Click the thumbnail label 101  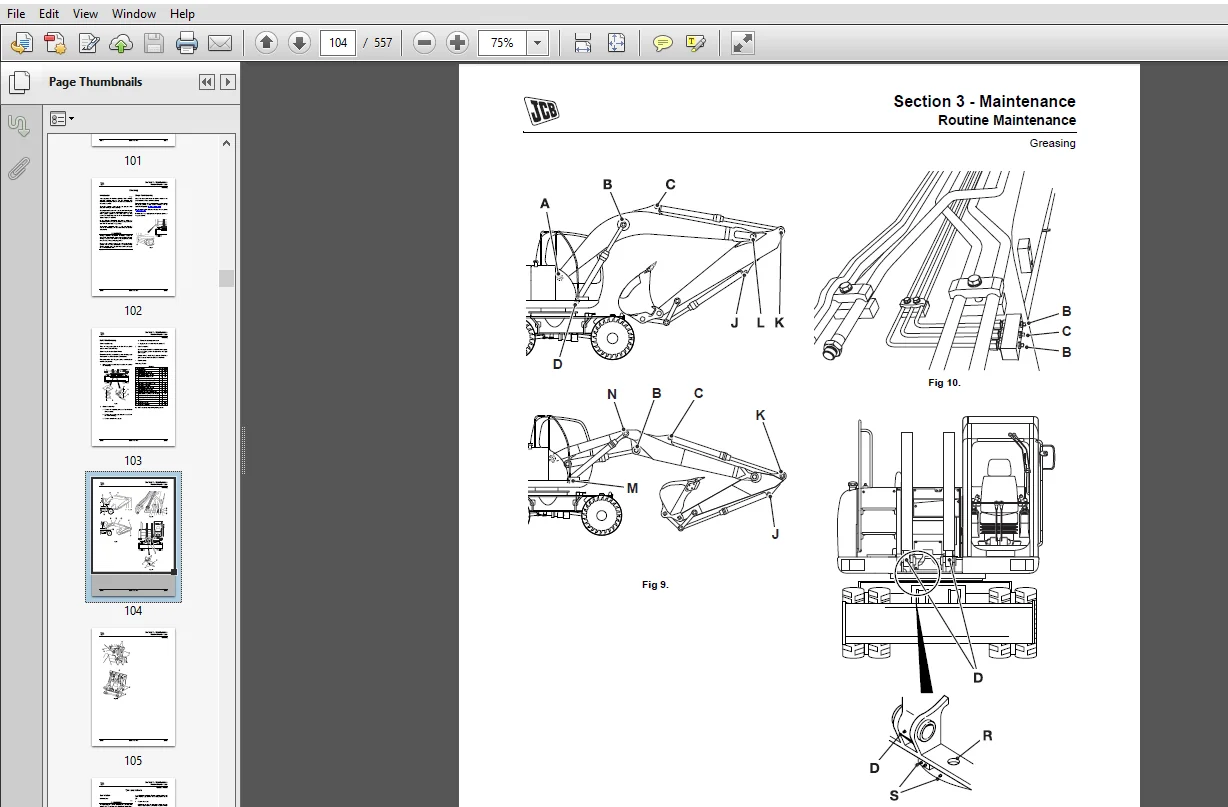point(133,160)
